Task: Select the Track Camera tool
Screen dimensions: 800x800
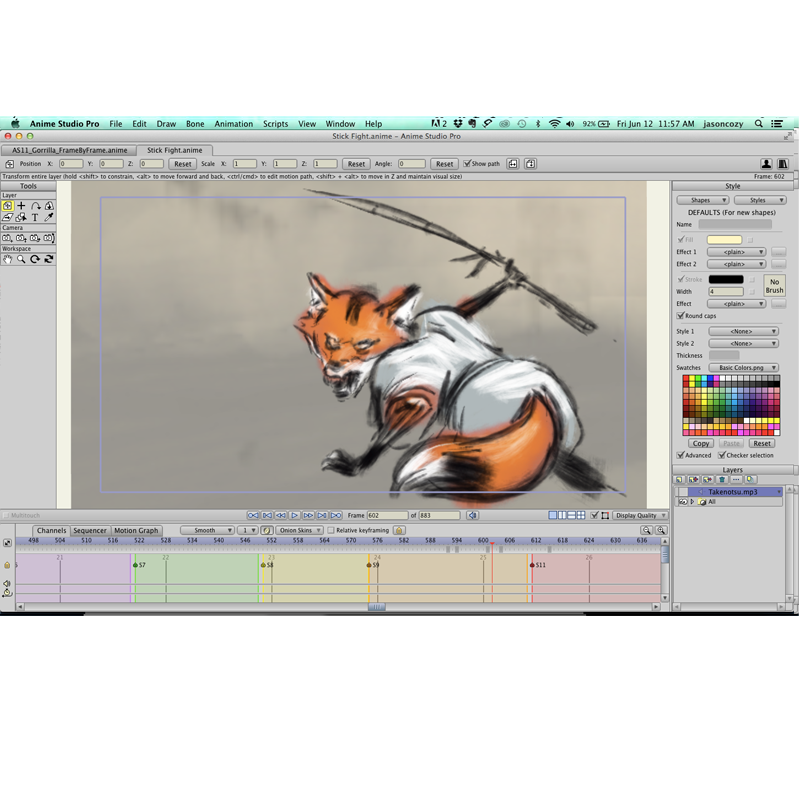Action: point(7,238)
